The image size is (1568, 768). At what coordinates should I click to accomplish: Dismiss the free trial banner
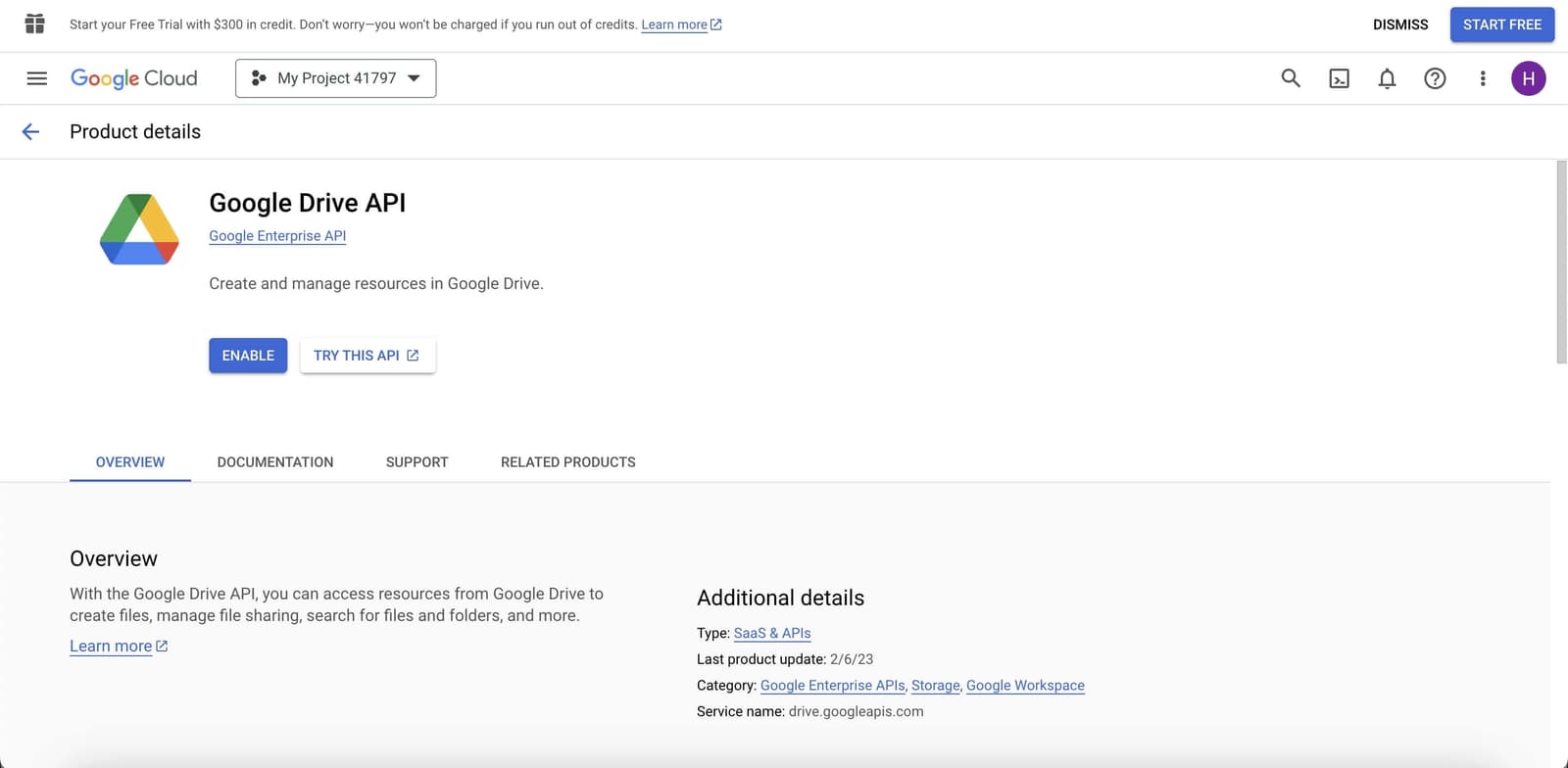click(x=1400, y=24)
